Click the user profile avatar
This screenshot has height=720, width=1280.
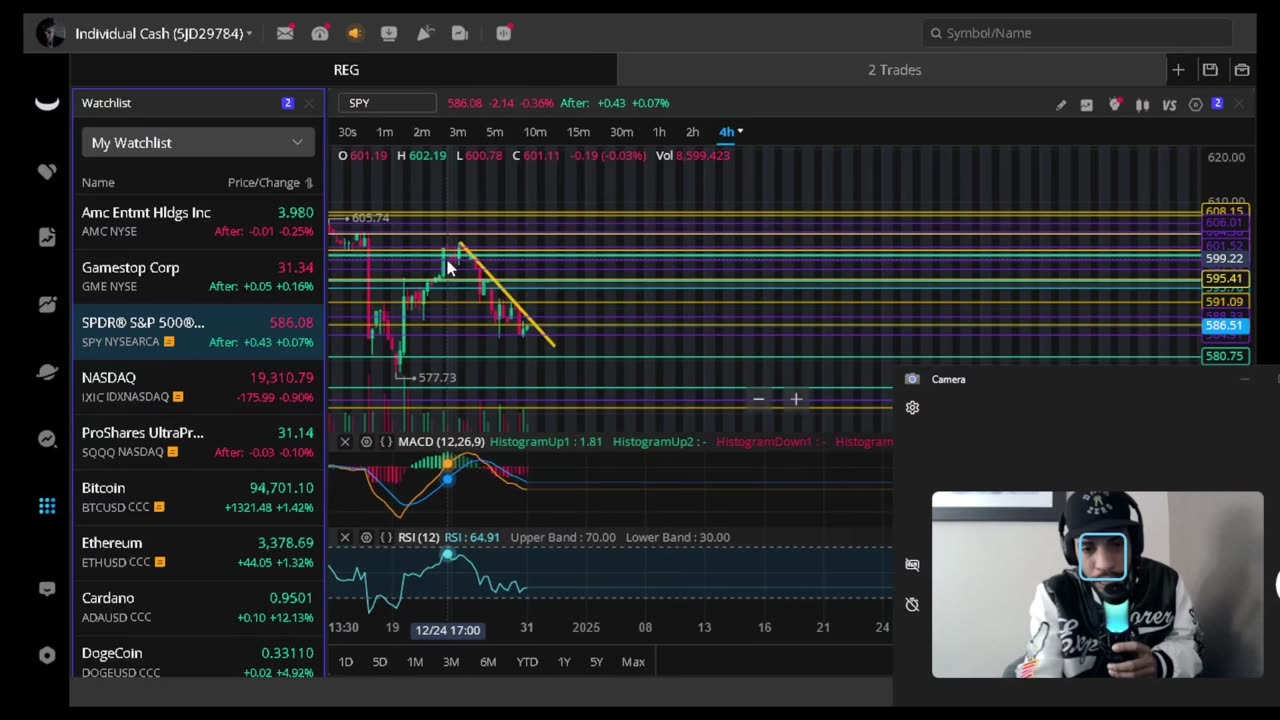[49, 33]
